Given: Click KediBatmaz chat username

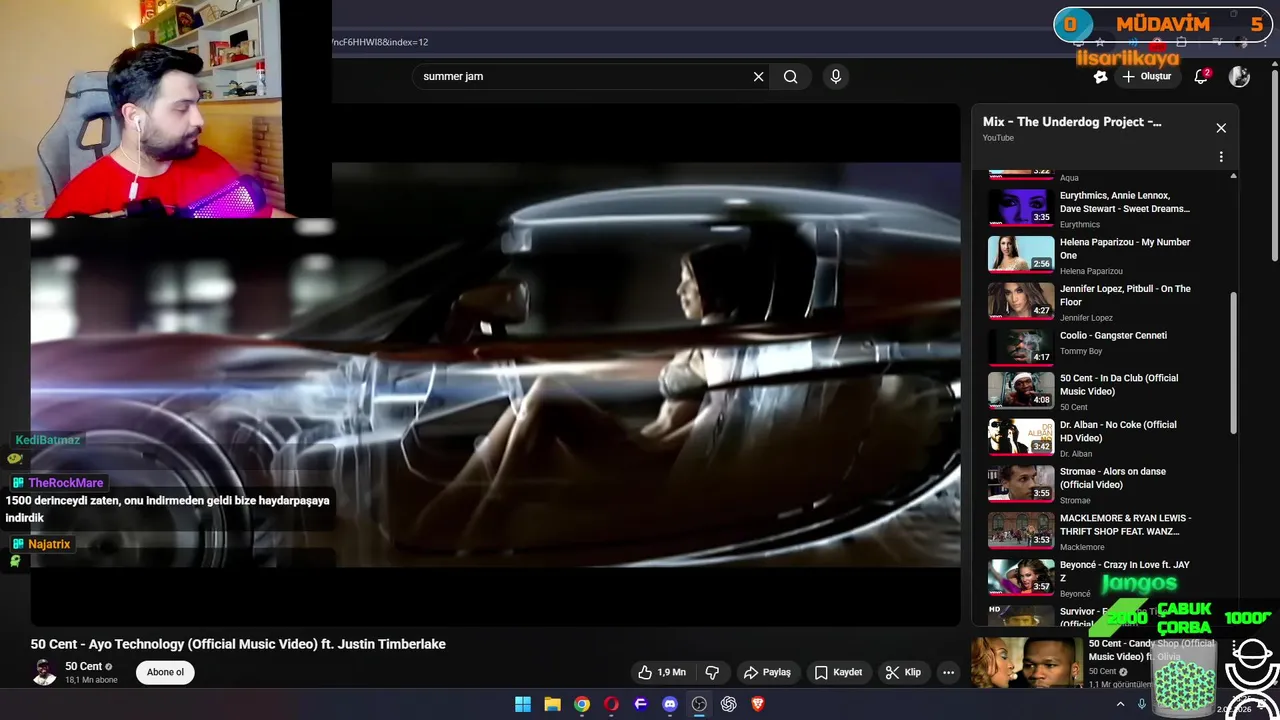Looking at the screenshot, I should click(x=48, y=440).
